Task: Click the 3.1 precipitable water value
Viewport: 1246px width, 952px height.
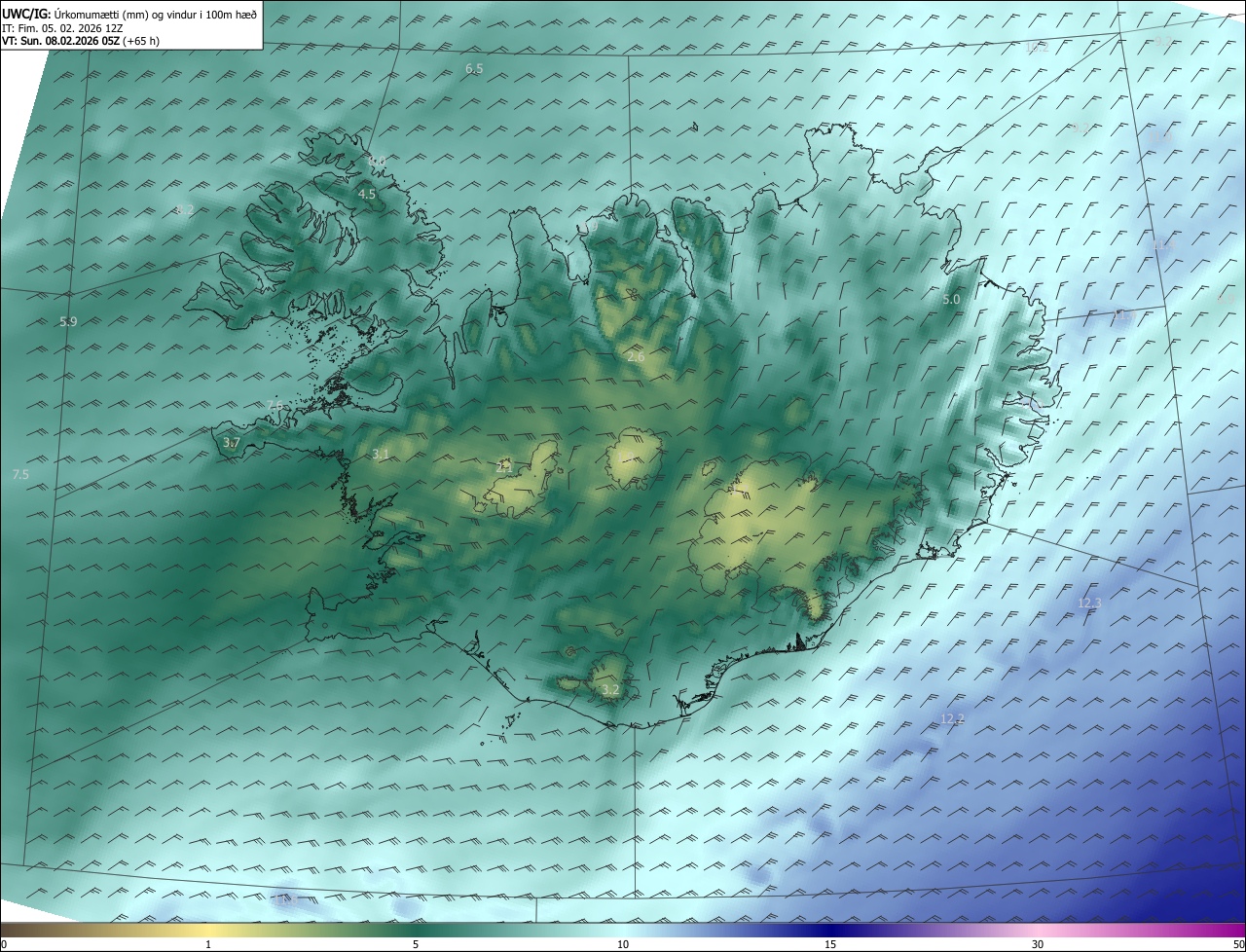Action: 381,455
